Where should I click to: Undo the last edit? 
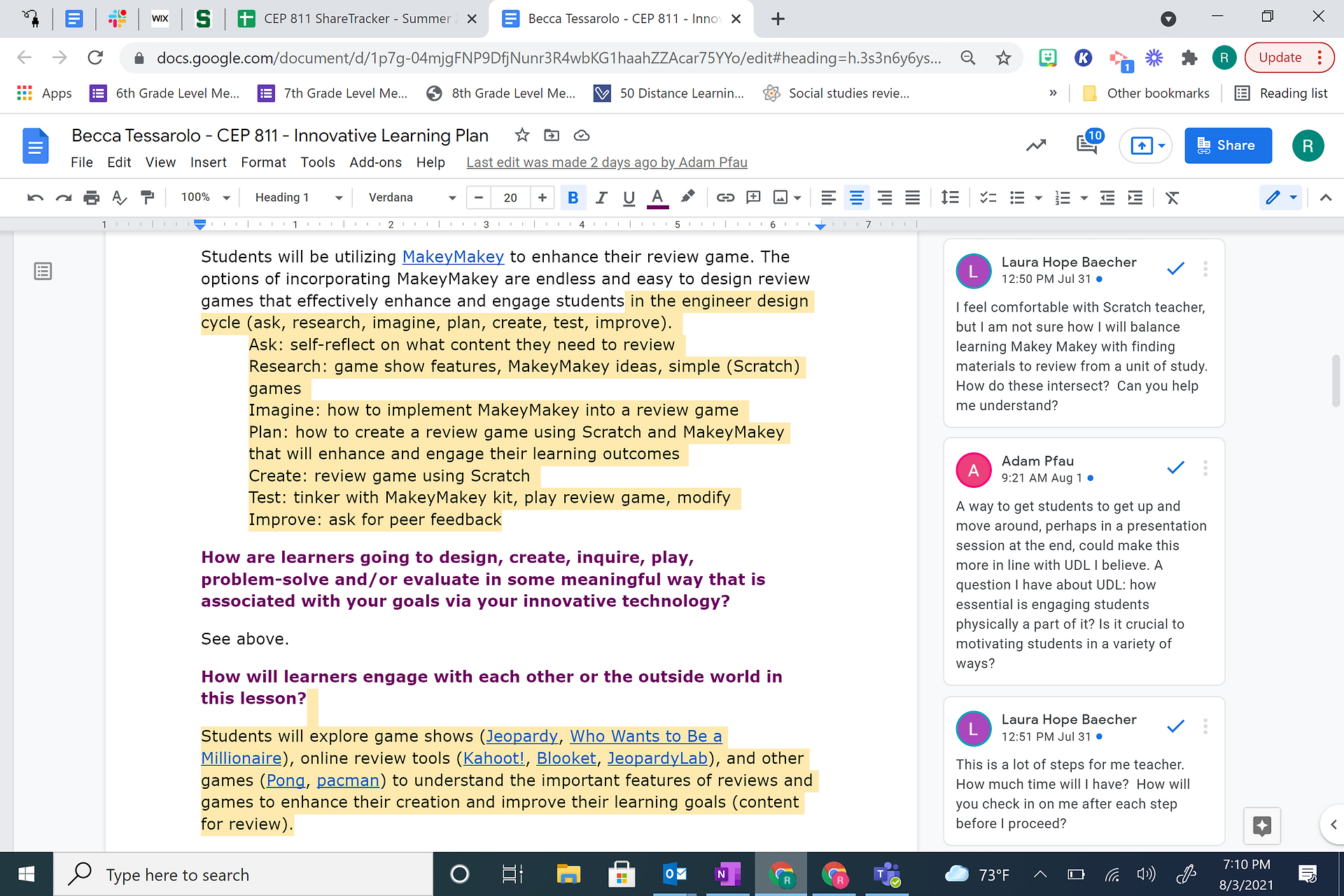point(35,198)
